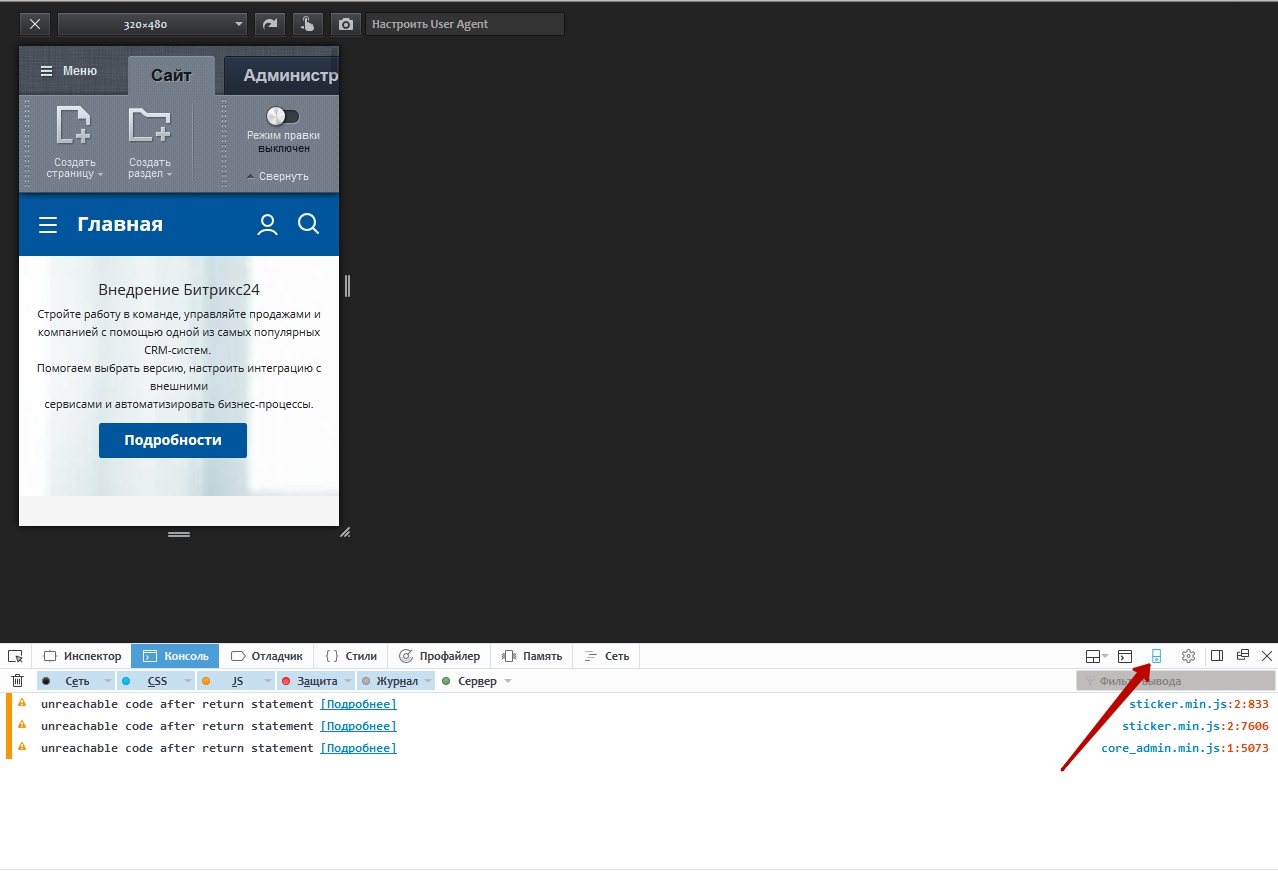Viewport: 1278px width, 871px height.
Task: Enable touch event simulation icon
Action: [x=308, y=24]
